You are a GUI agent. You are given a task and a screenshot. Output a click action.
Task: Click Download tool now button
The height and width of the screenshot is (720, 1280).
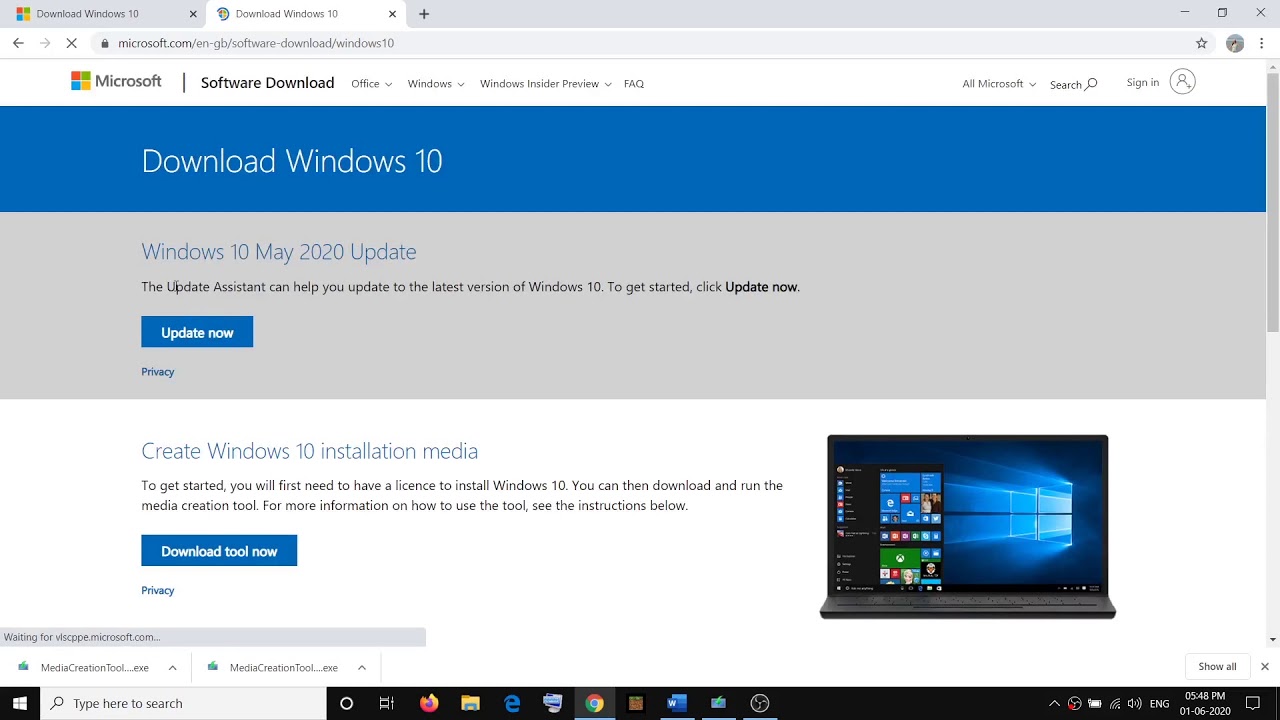click(x=219, y=551)
